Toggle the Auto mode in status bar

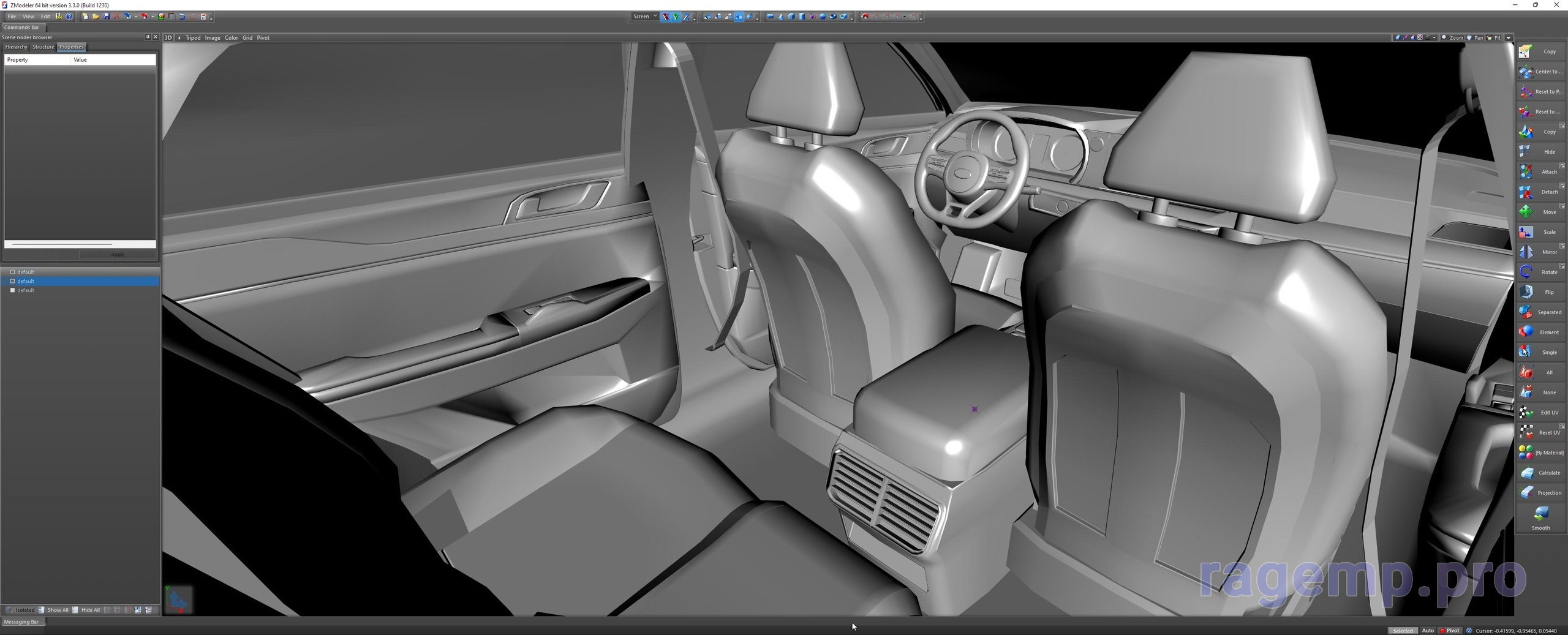pos(1428,630)
